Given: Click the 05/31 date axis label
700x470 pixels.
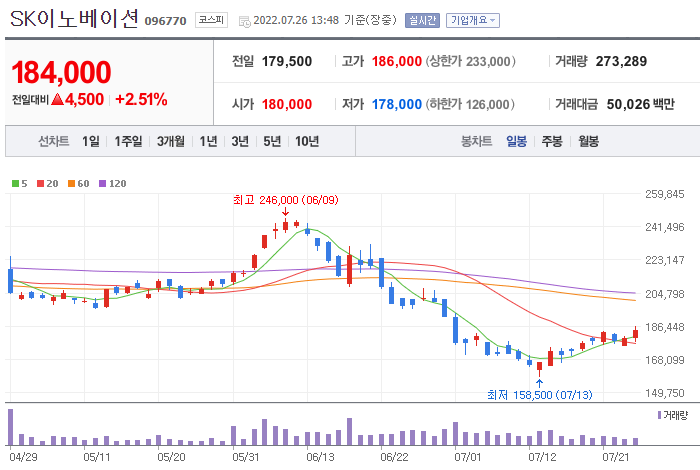Looking at the screenshot, I should click(246, 457).
